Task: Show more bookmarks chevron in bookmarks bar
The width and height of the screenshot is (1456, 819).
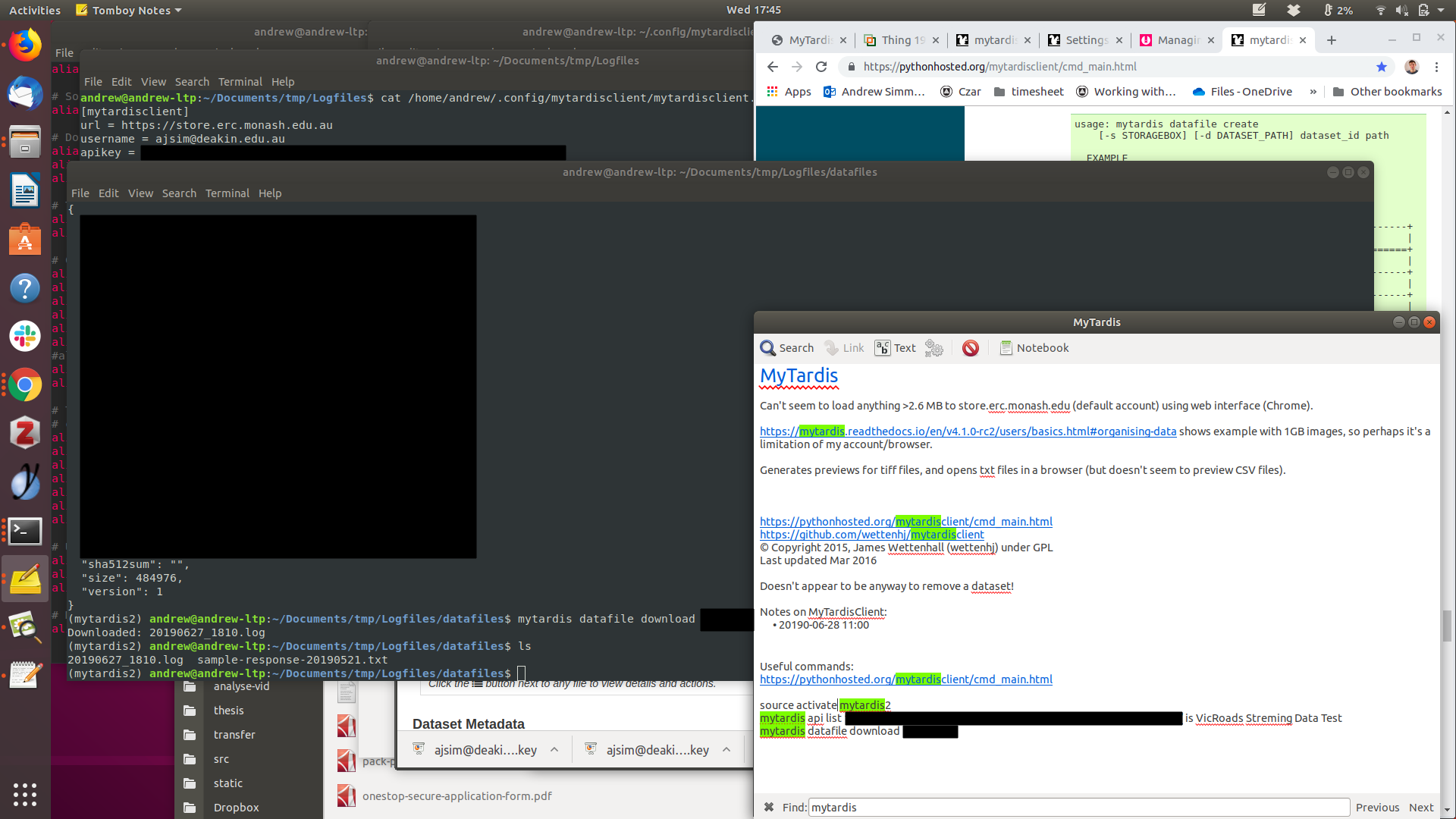Action: [1313, 92]
